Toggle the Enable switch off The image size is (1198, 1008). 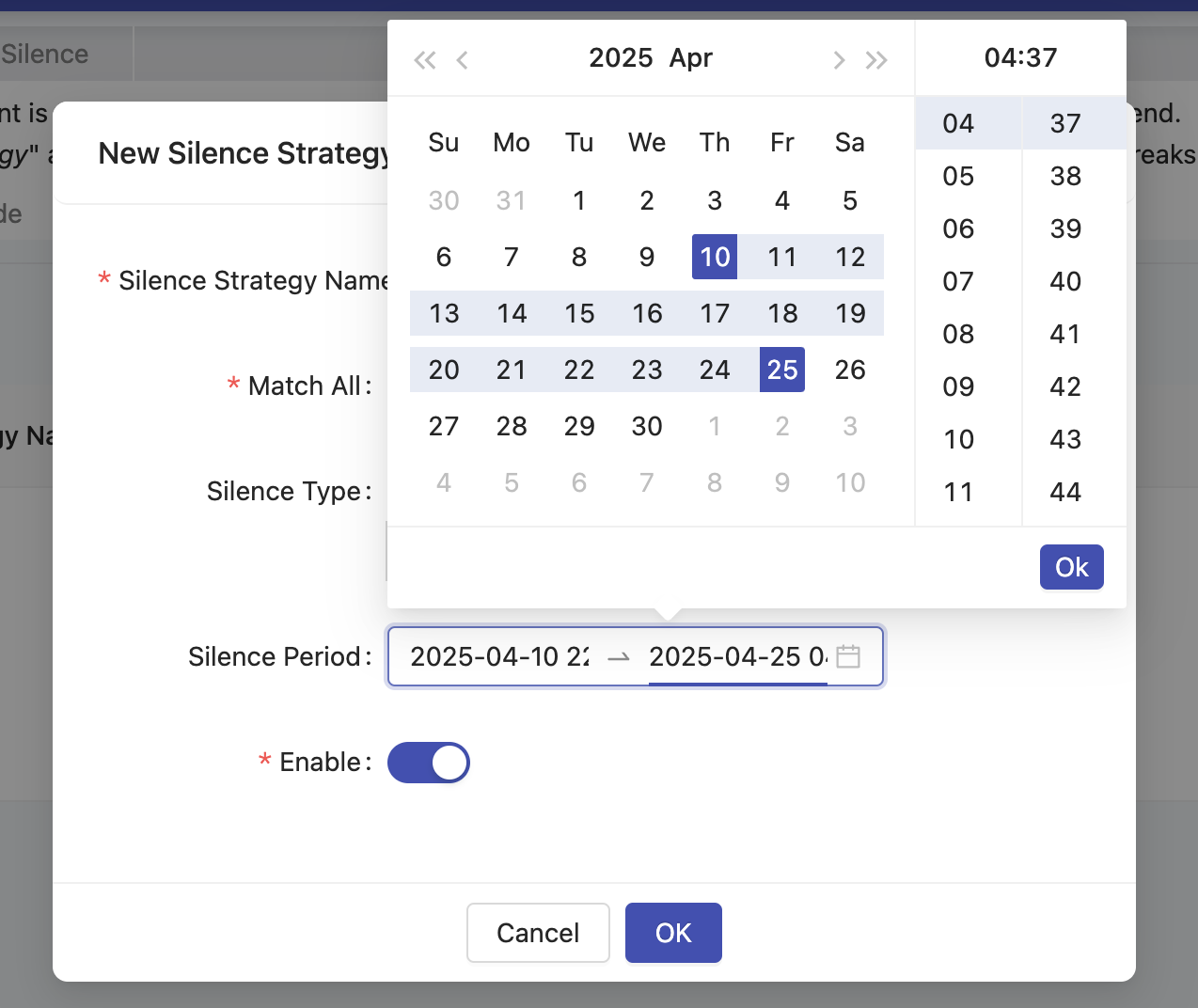(x=429, y=763)
